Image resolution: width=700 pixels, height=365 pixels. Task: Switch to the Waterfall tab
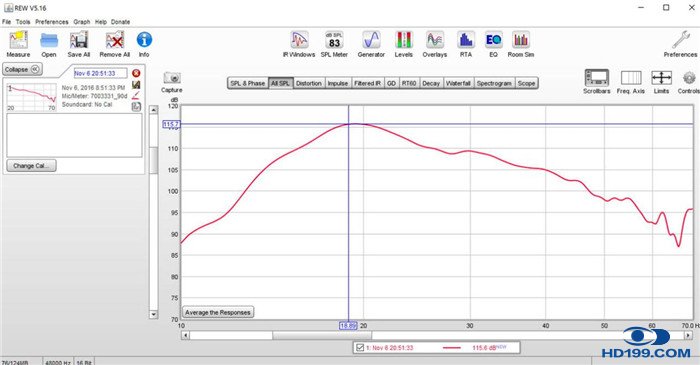coord(458,83)
